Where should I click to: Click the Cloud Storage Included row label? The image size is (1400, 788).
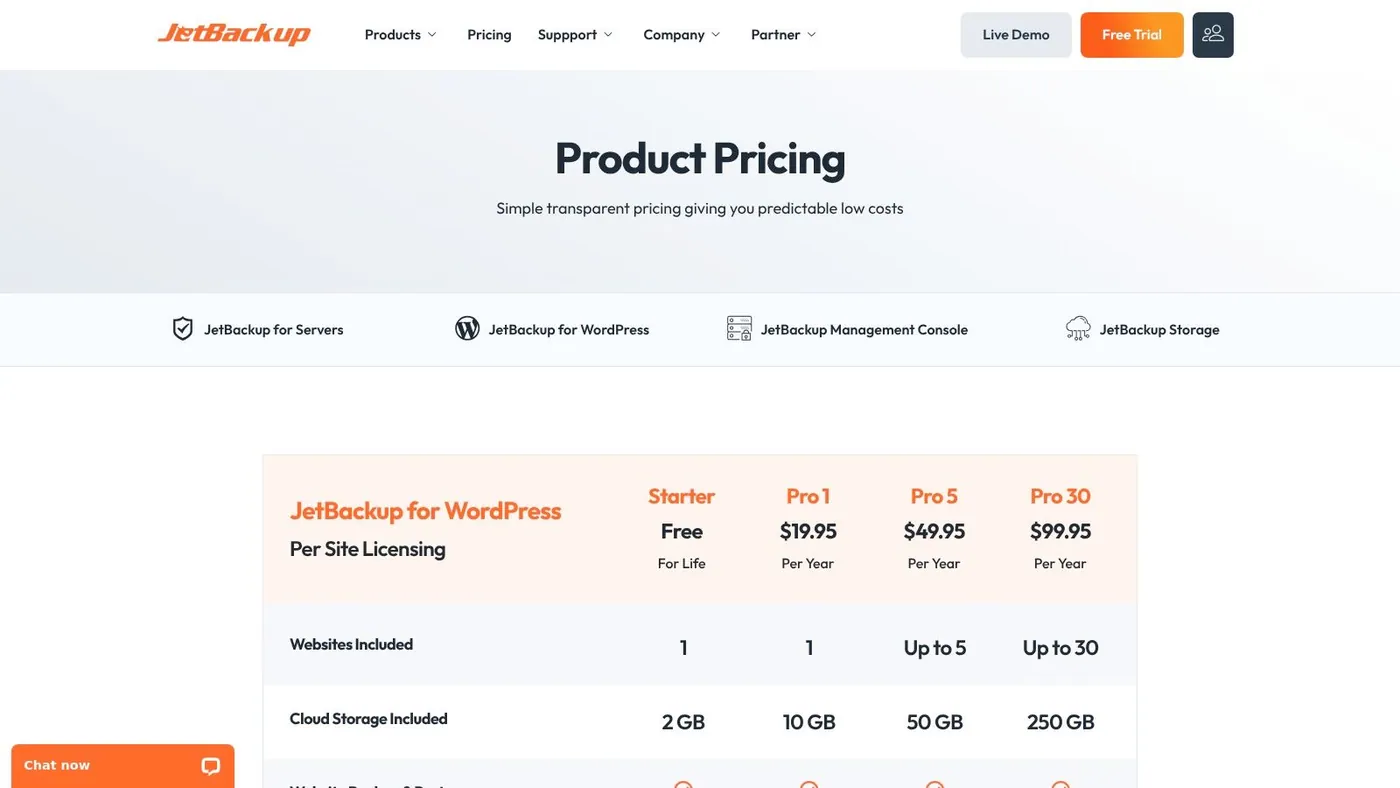[368, 719]
